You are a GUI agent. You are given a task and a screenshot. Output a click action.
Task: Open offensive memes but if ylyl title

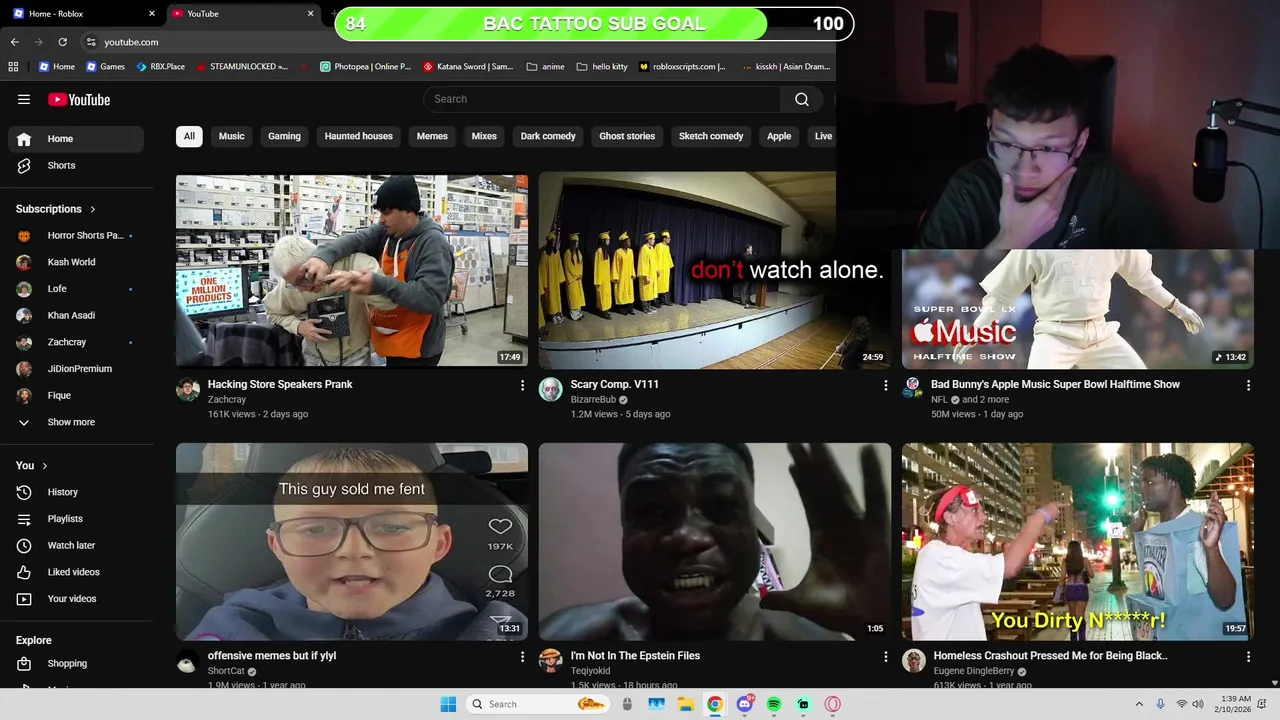point(272,656)
